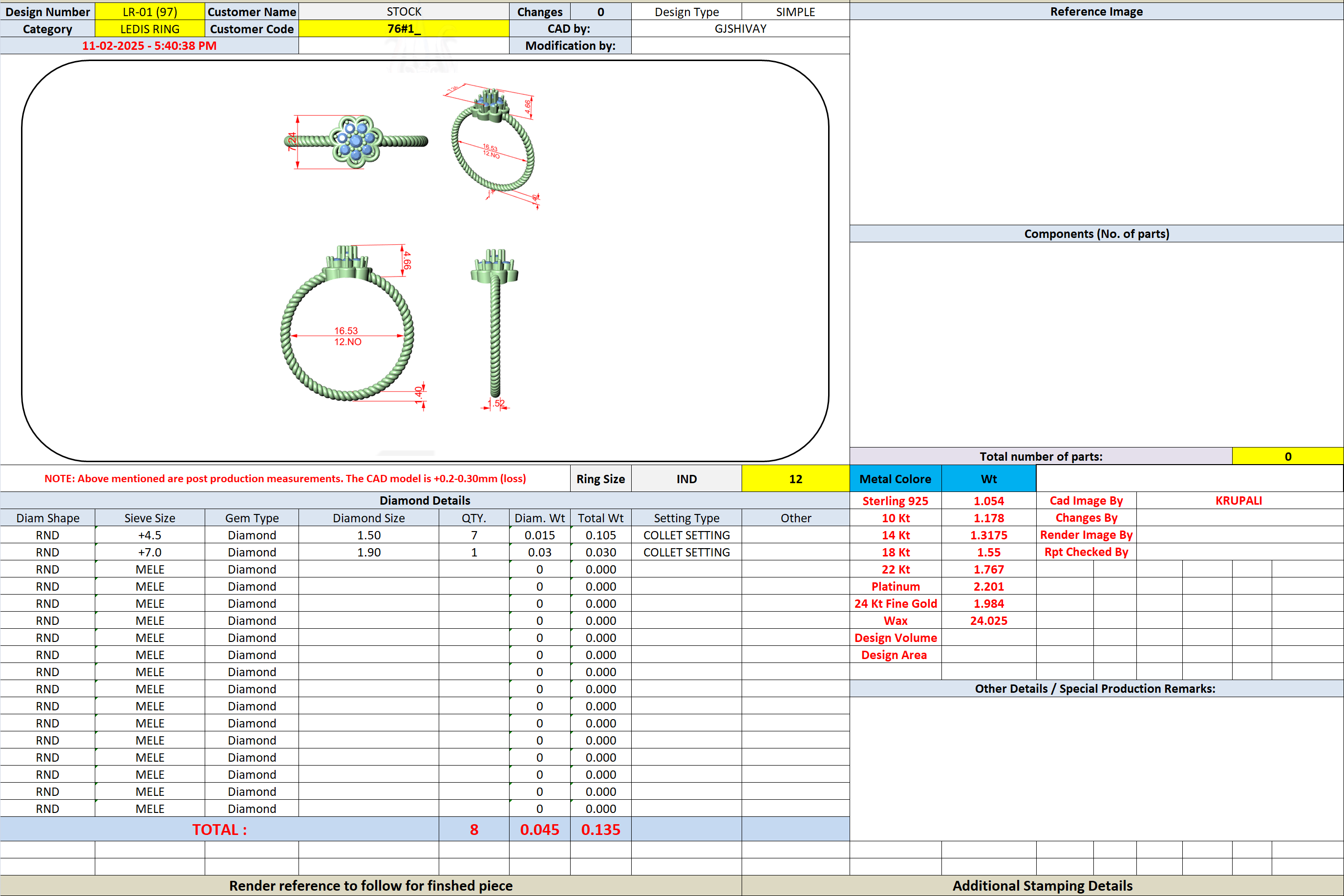This screenshot has height=896, width=1344.
Task: Click the total quantity 8
Action: point(474,829)
